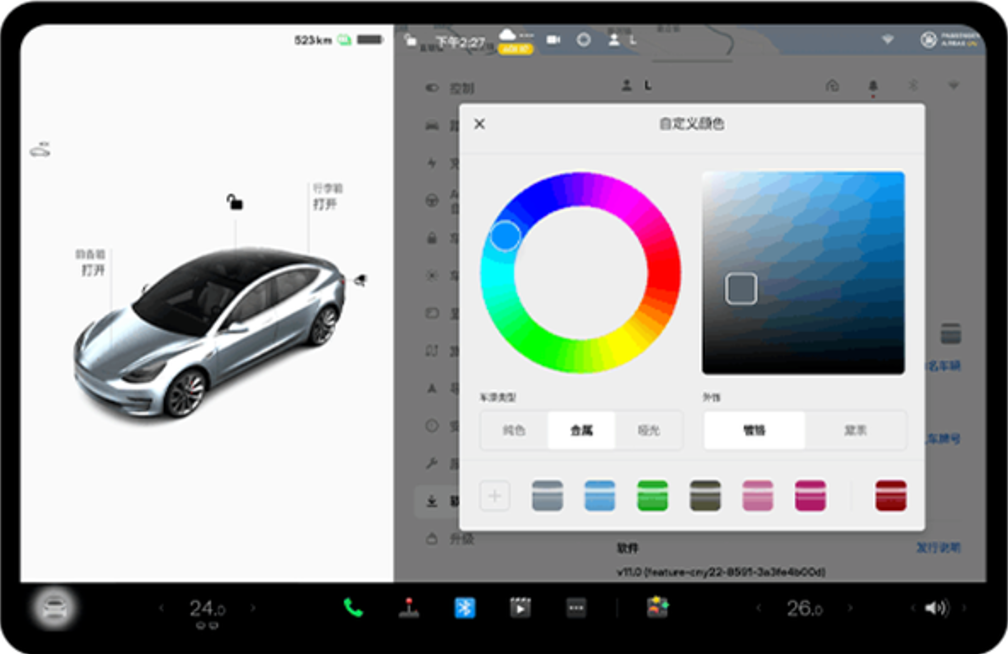This screenshot has width=1008, height=654.
Task: Open the green phone app in bottom bar
Action: click(x=353, y=608)
